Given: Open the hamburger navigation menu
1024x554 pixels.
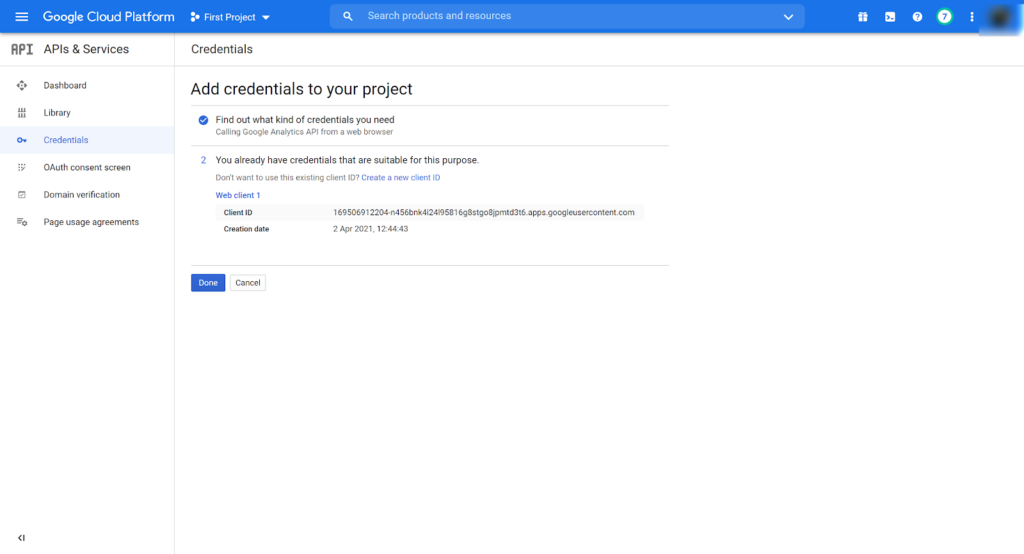Looking at the screenshot, I should tap(22, 17).
